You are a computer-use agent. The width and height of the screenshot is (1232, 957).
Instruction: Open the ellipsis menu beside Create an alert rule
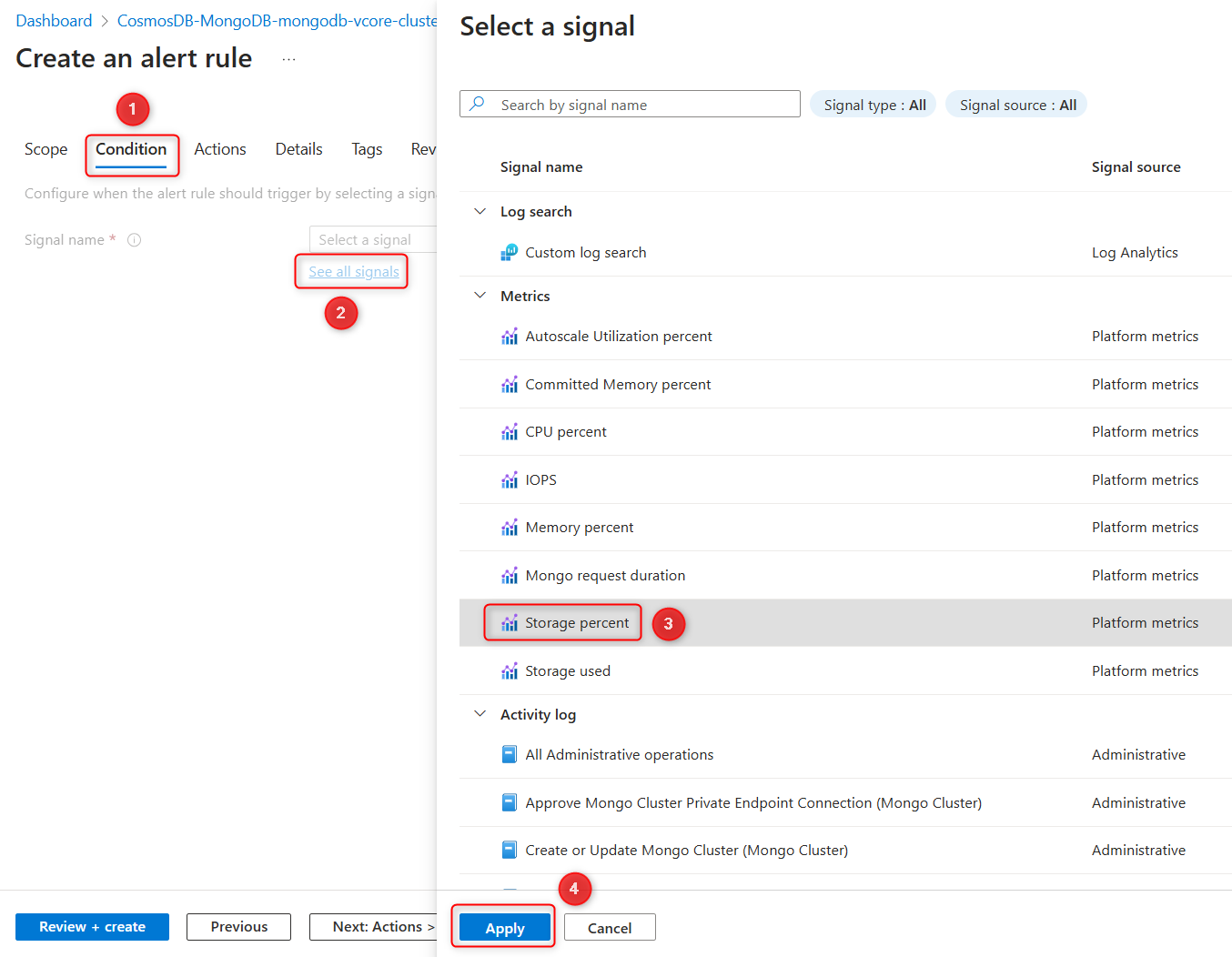[288, 57]
